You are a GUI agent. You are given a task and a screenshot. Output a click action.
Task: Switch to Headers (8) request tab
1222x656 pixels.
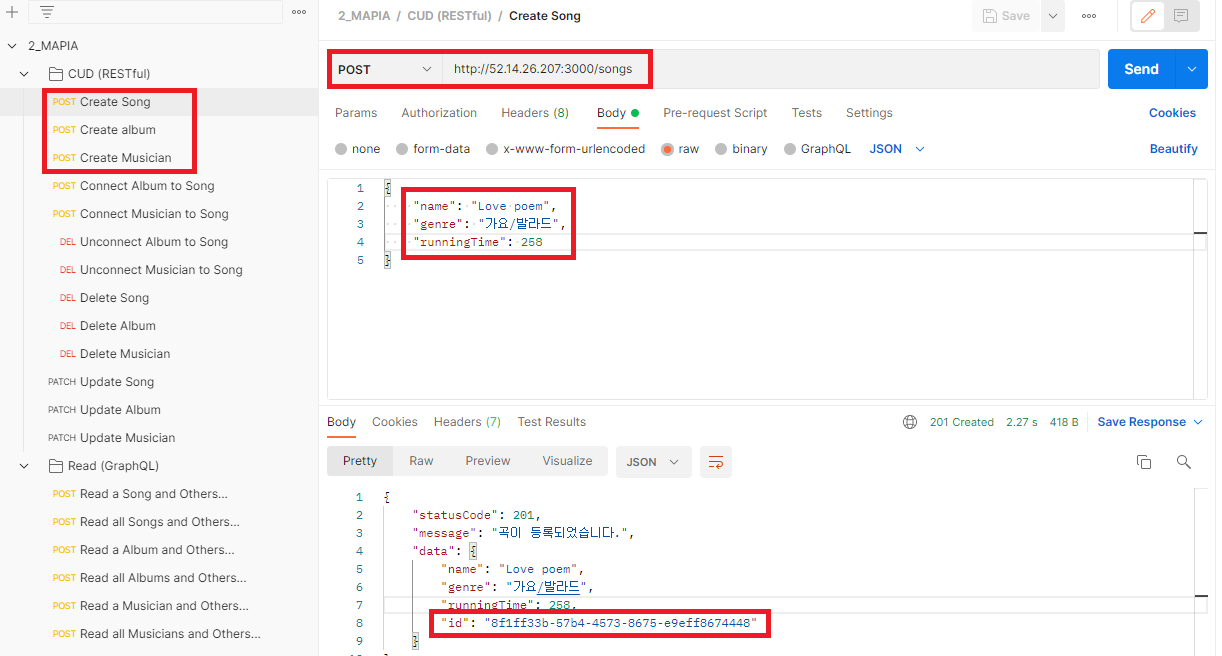[x=535, y=113]
